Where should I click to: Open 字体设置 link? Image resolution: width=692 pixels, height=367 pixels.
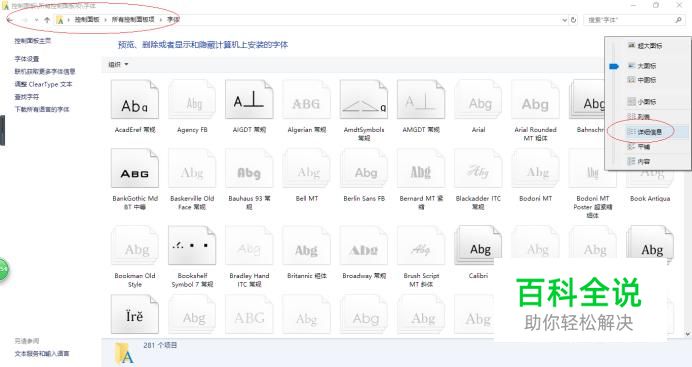tap(26, 59)
